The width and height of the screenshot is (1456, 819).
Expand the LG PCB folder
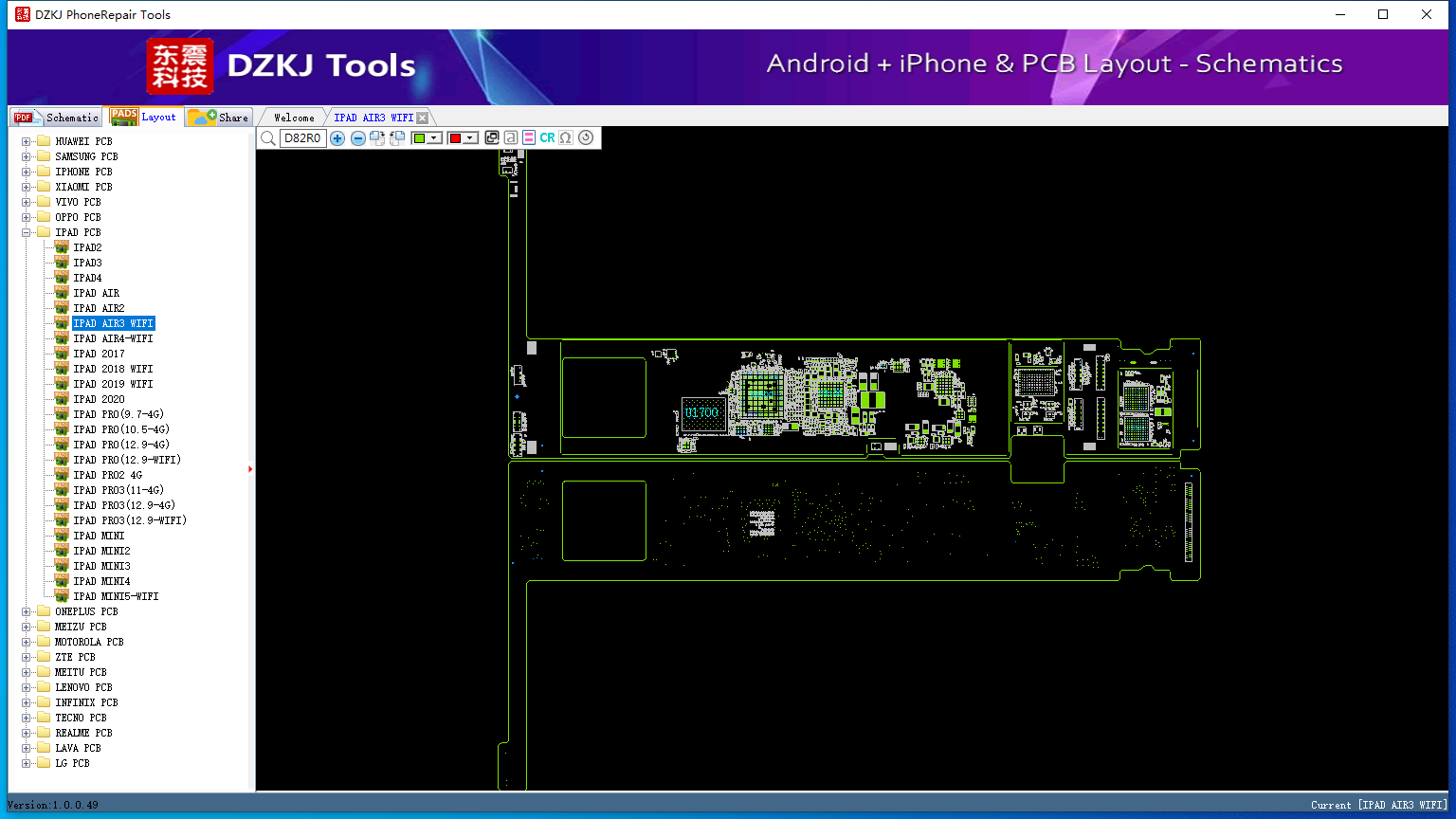(27, 763)
